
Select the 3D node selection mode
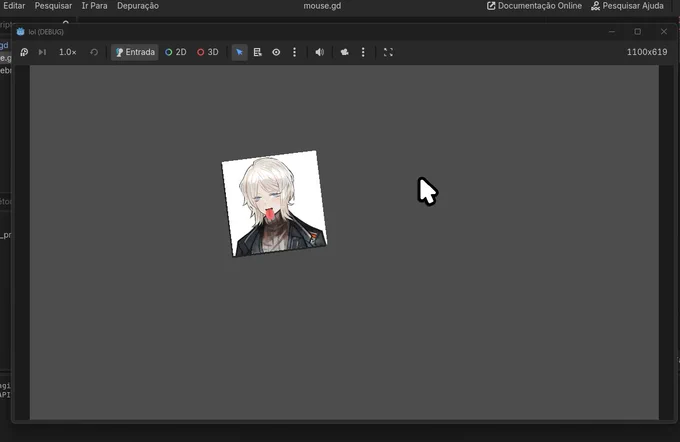coord(208,52)
